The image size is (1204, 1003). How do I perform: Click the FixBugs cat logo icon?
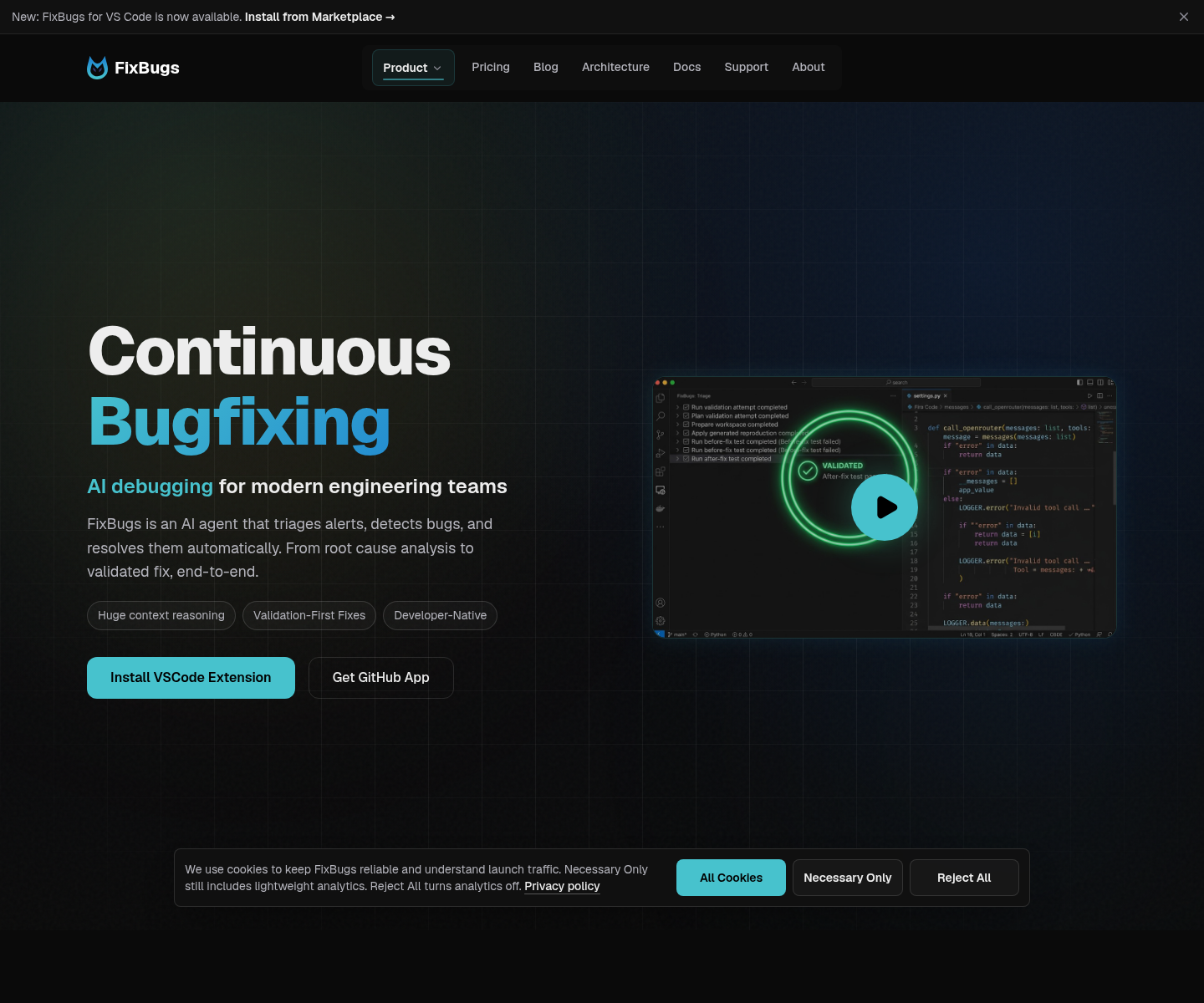[x=97, y=68]
